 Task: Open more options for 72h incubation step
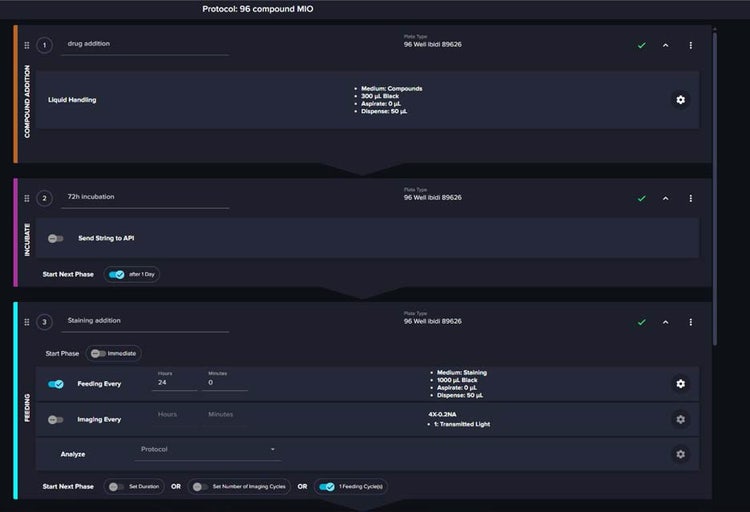(x=690, y=198)
